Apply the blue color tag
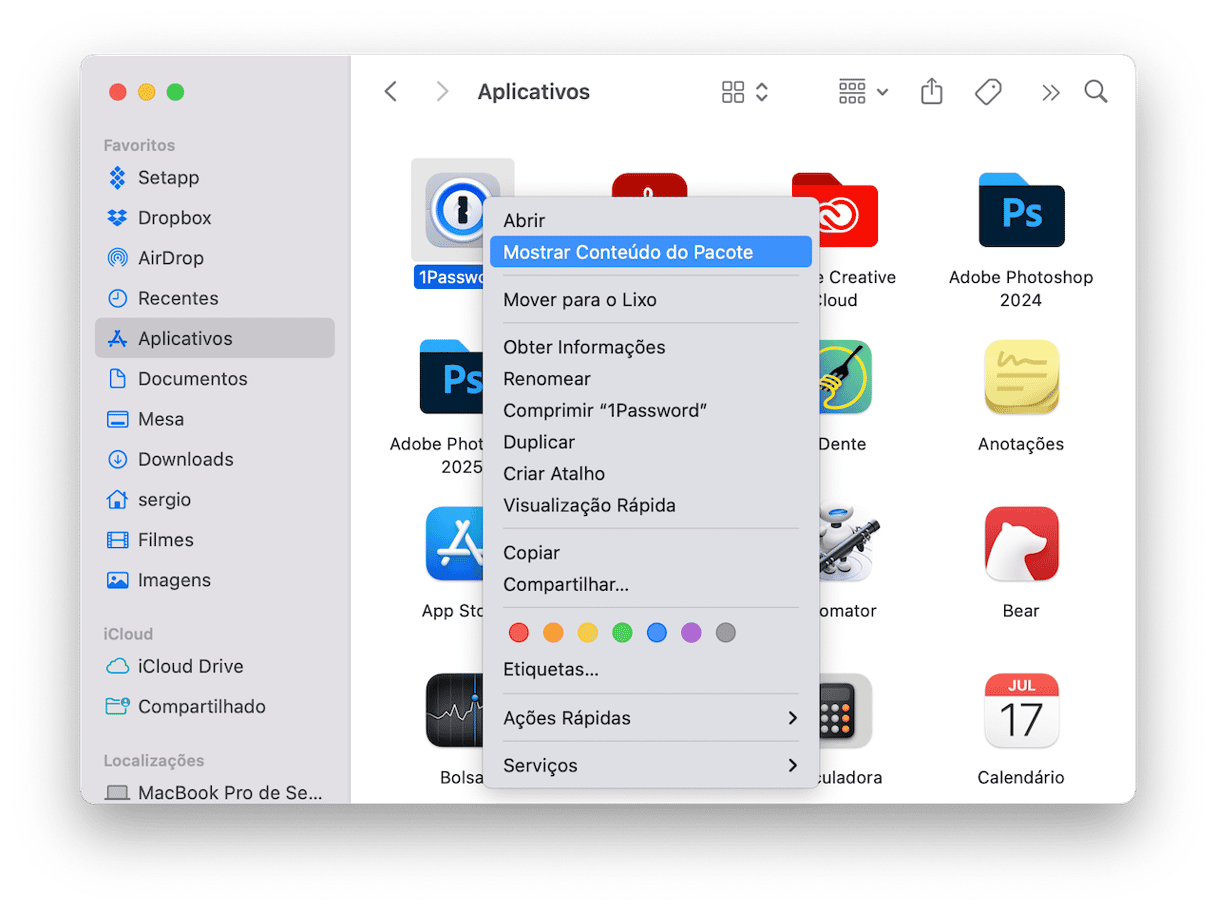 [656, 632]
